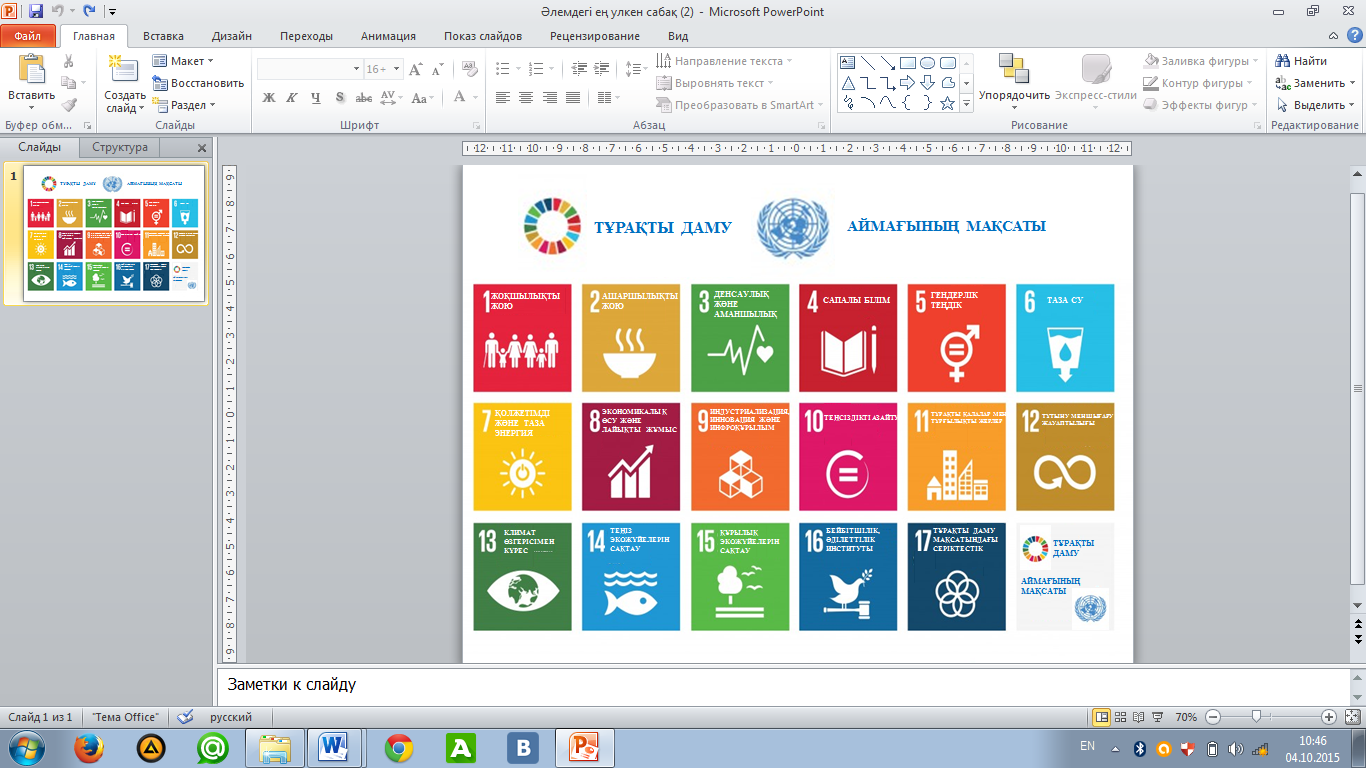Open the line spacing dropdown
The image size is (1366, 768).
point(636,69)
